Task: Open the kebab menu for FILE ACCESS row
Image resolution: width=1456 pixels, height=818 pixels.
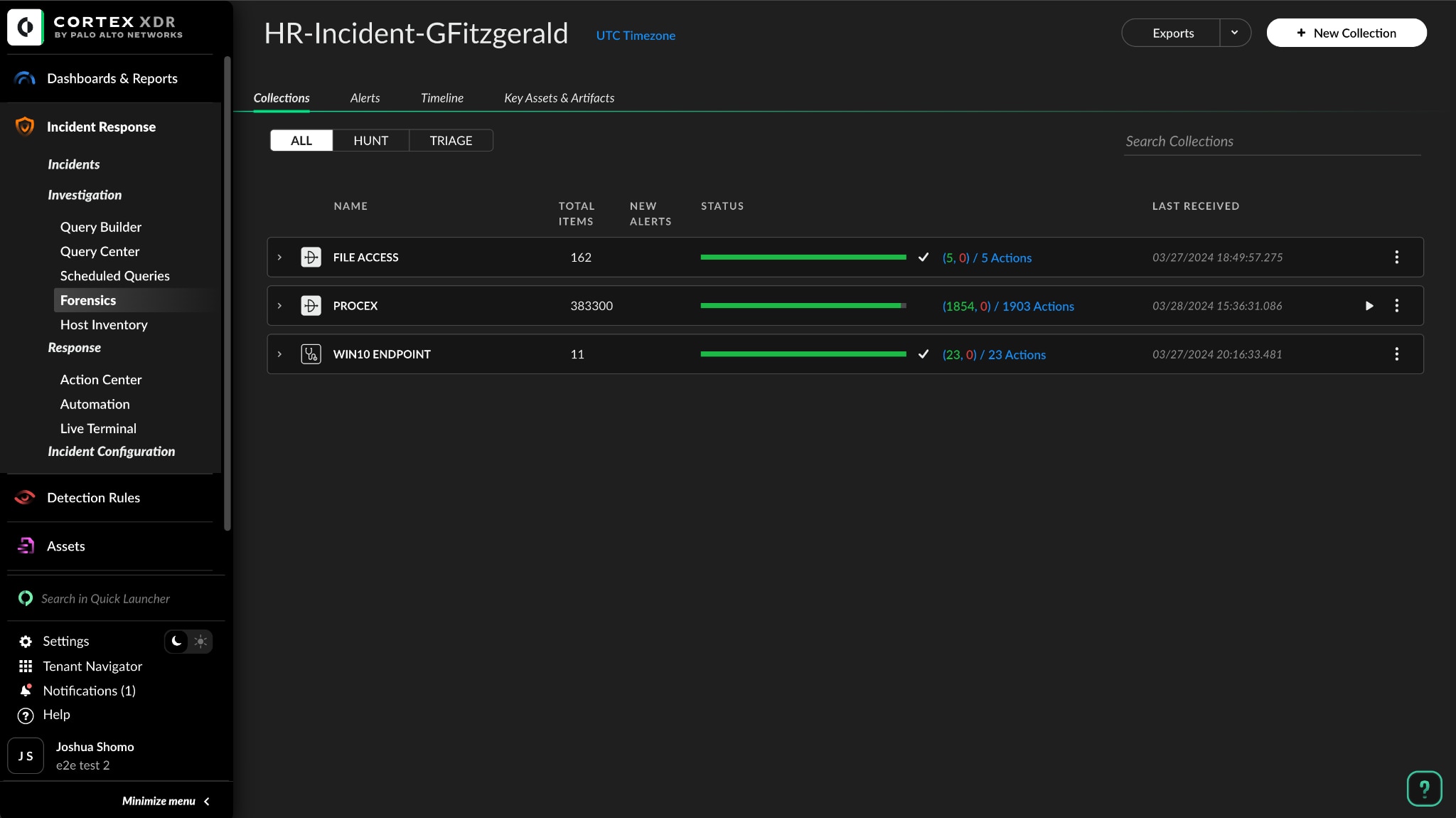Action: [1396, 257]
